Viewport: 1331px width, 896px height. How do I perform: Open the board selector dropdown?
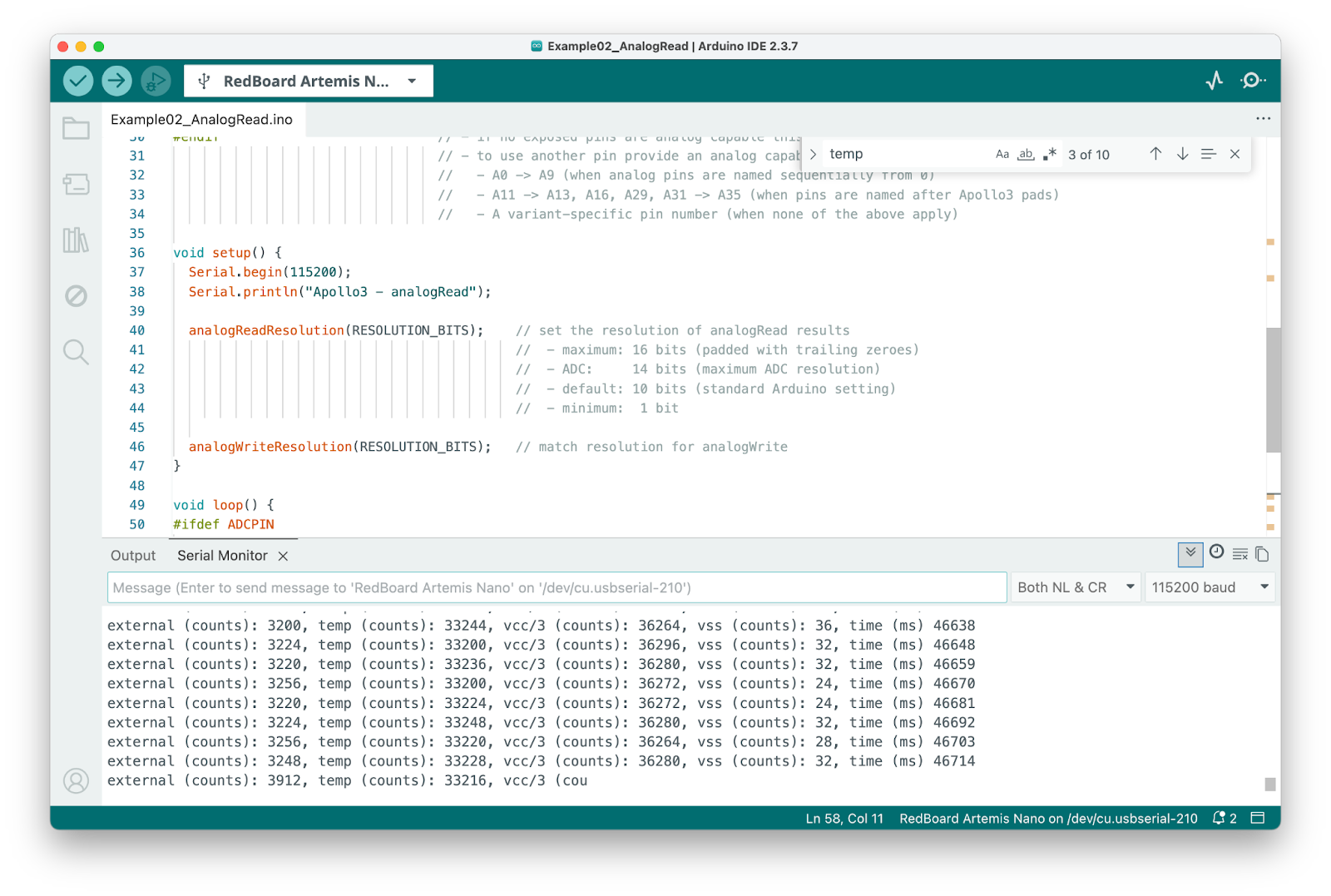pyautogui.click(x=309, y=82)
